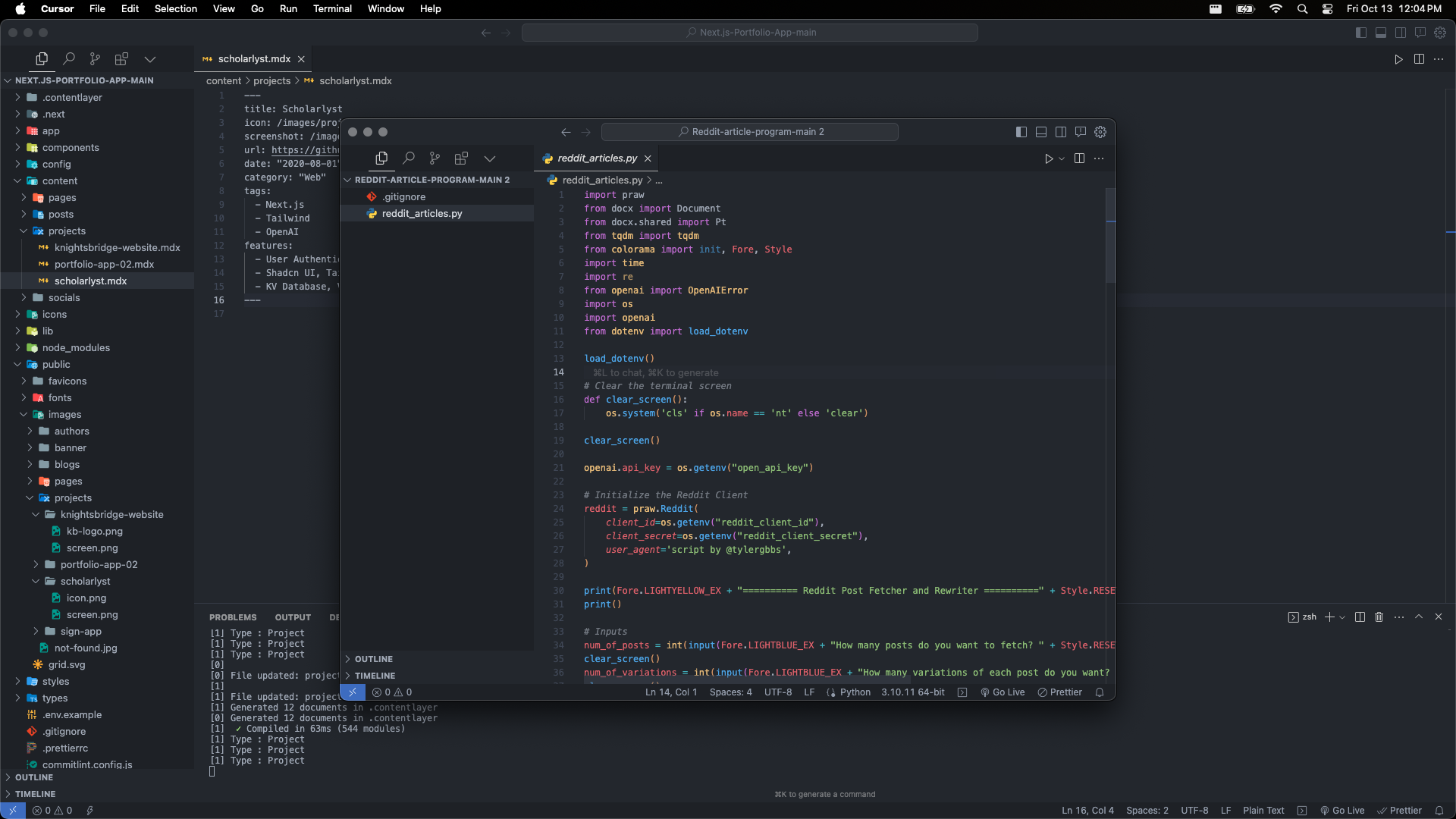Screen dimensions: 1456x819
Task: Open Extensions view in front Reddit window
Action: point(461,158)
